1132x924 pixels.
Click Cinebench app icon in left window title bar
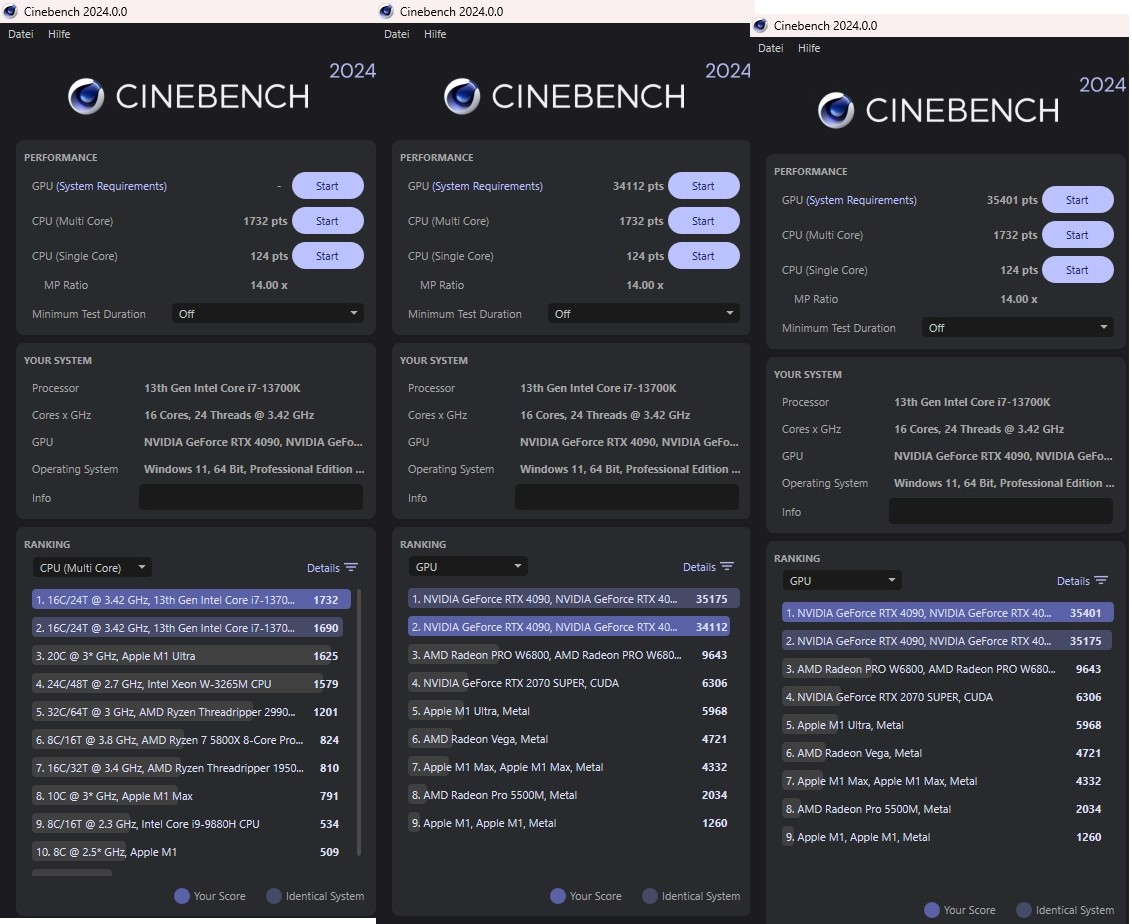click(x=10, y=11)
